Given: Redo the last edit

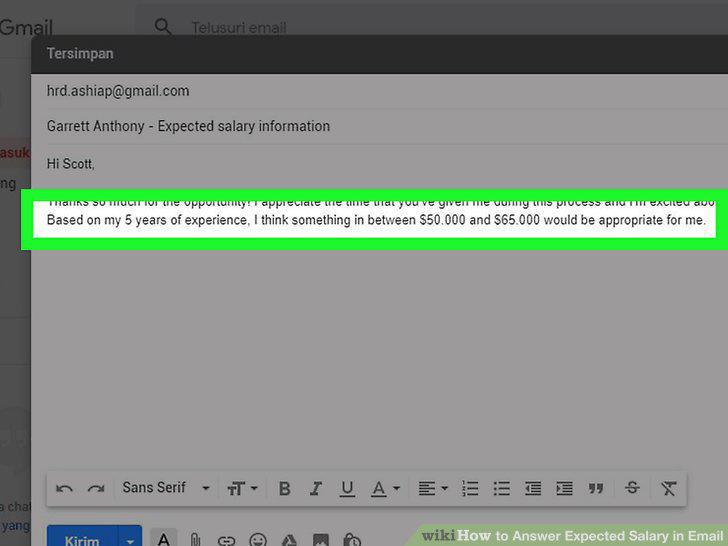Looking at the screenshot, I should point(96,488).
